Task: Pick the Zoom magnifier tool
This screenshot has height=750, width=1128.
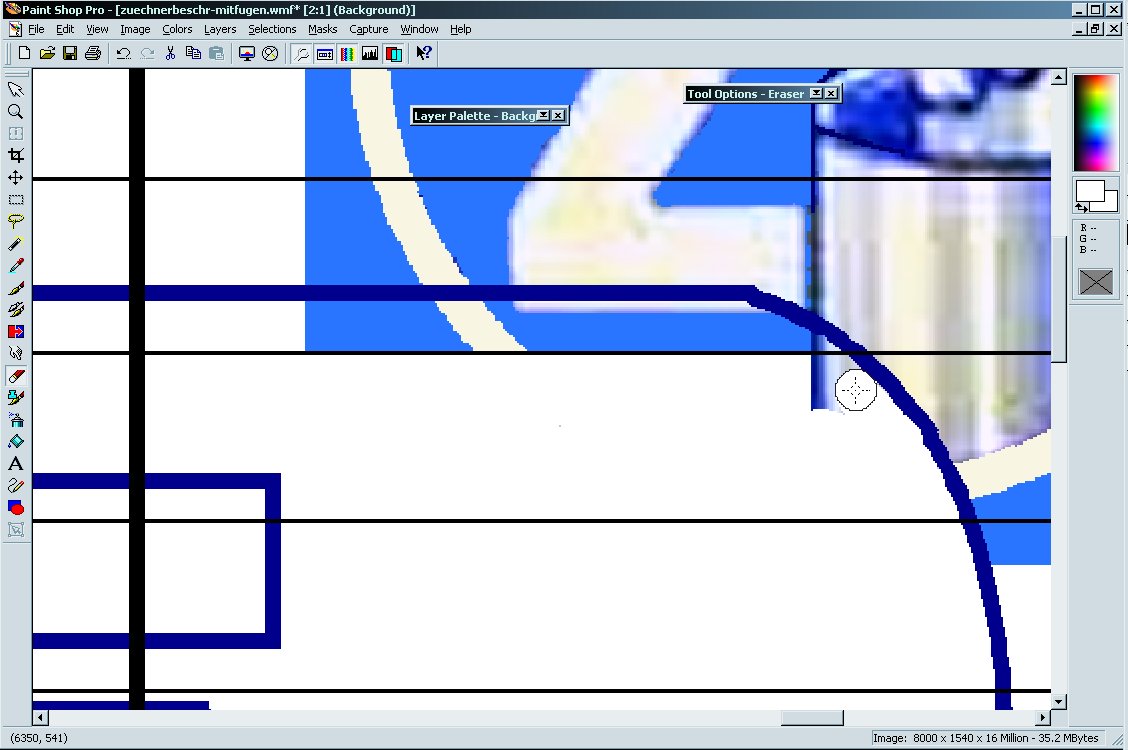Action: point(15,112)
